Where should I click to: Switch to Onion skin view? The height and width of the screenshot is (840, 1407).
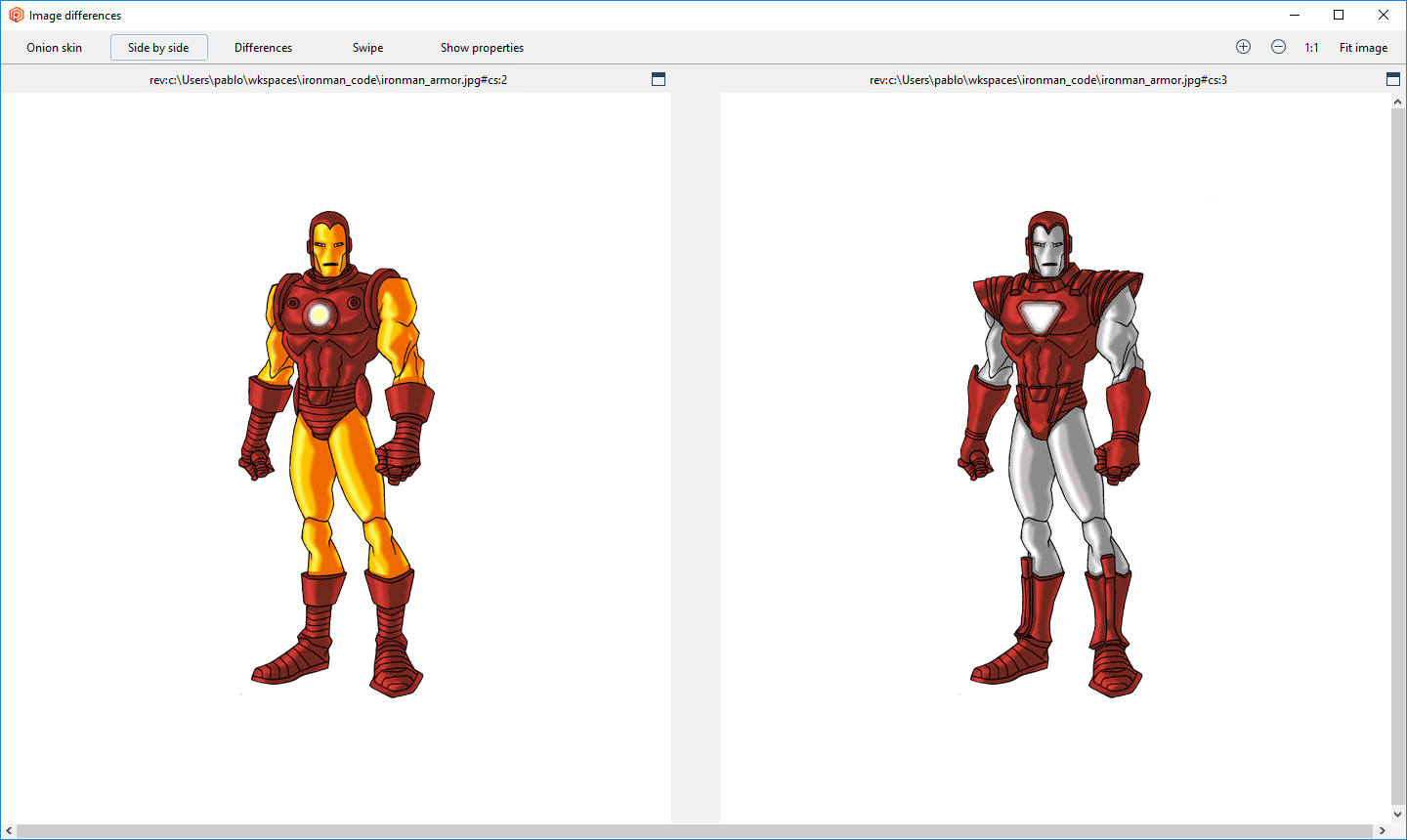pos(55,48)
